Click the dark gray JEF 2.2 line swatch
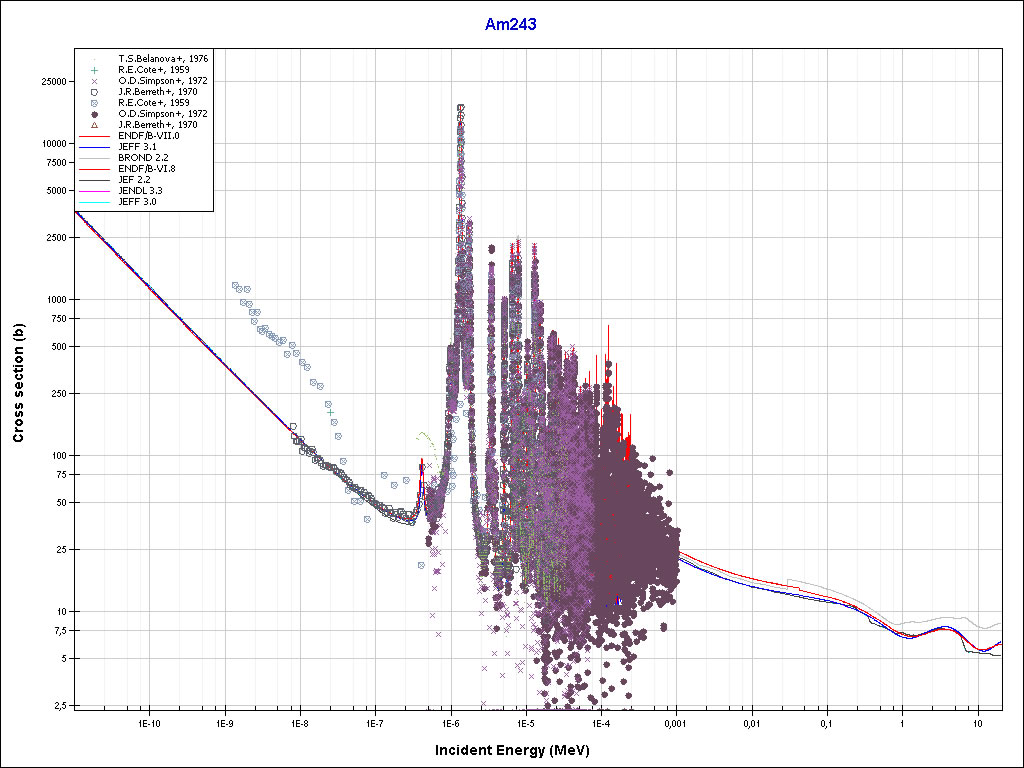This screenshot has width=1024, height=768. 95,180
